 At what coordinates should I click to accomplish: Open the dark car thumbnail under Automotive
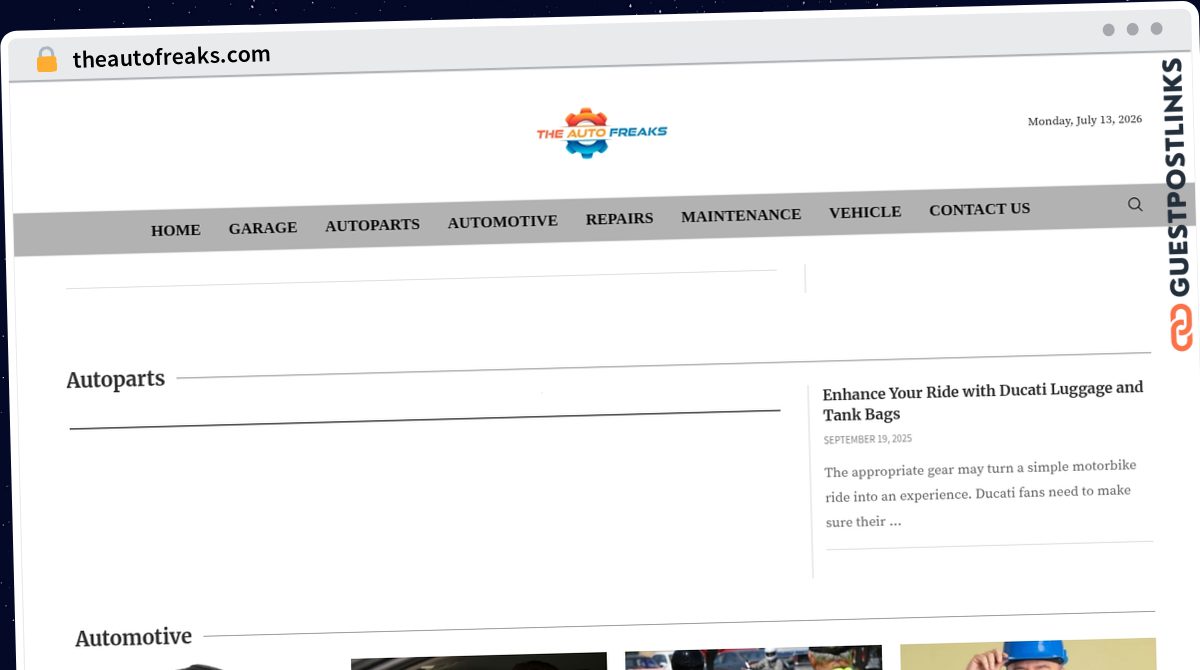479,661
